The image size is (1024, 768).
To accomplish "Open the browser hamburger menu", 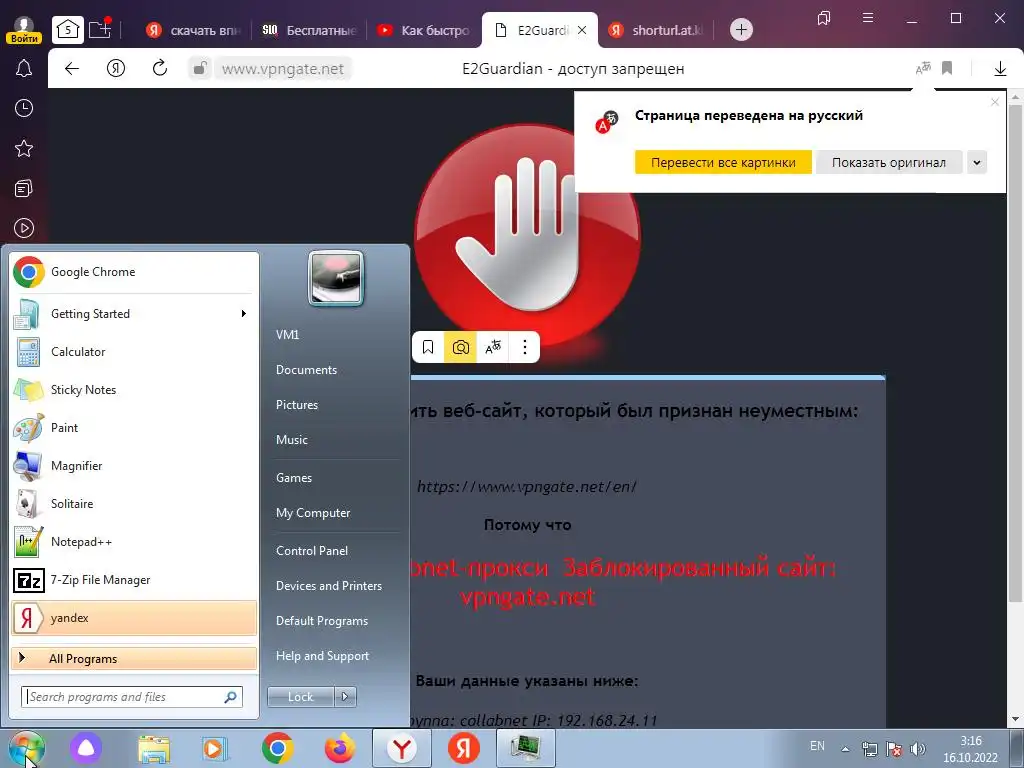I will point(868,18).
